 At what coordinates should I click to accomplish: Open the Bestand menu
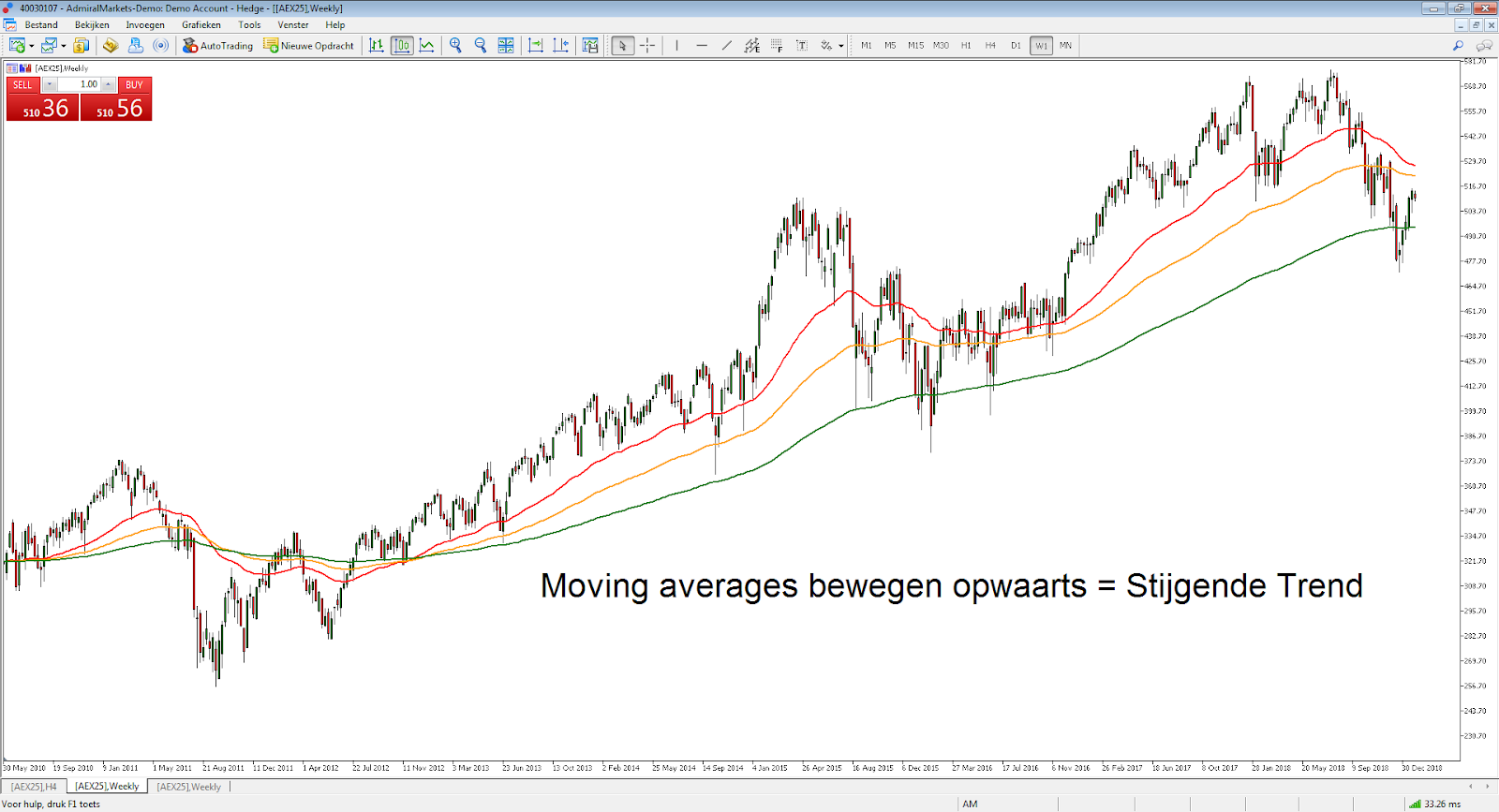click(41, 25)
